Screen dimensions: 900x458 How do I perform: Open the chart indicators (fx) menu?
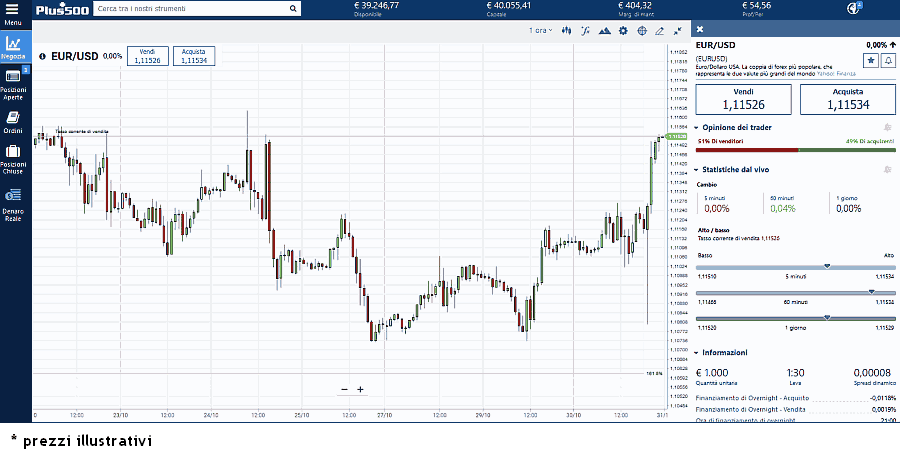tap(585, 31)
